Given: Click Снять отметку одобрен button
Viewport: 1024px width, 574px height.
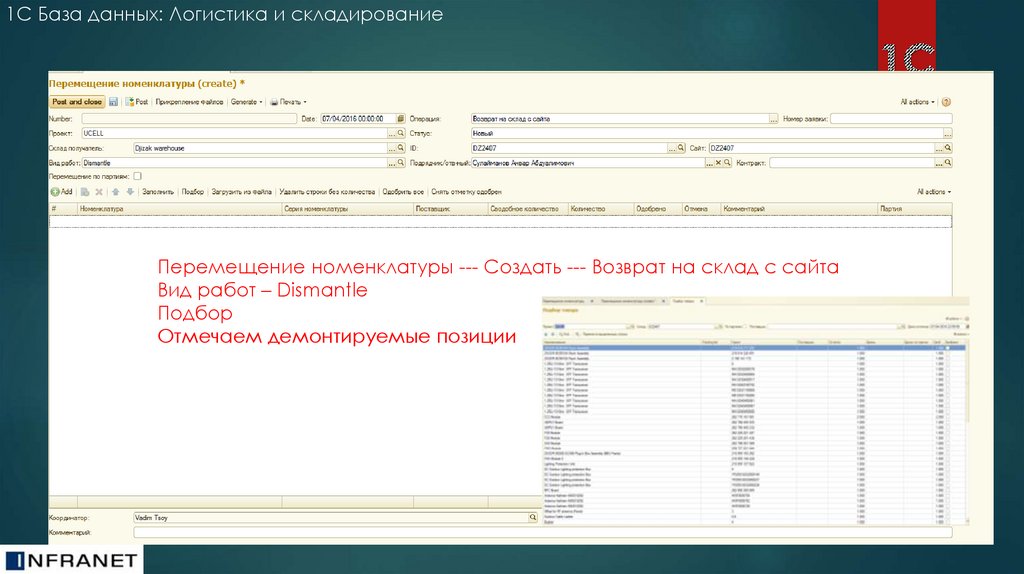Looking at the screenshot, I should pos(466,192).
